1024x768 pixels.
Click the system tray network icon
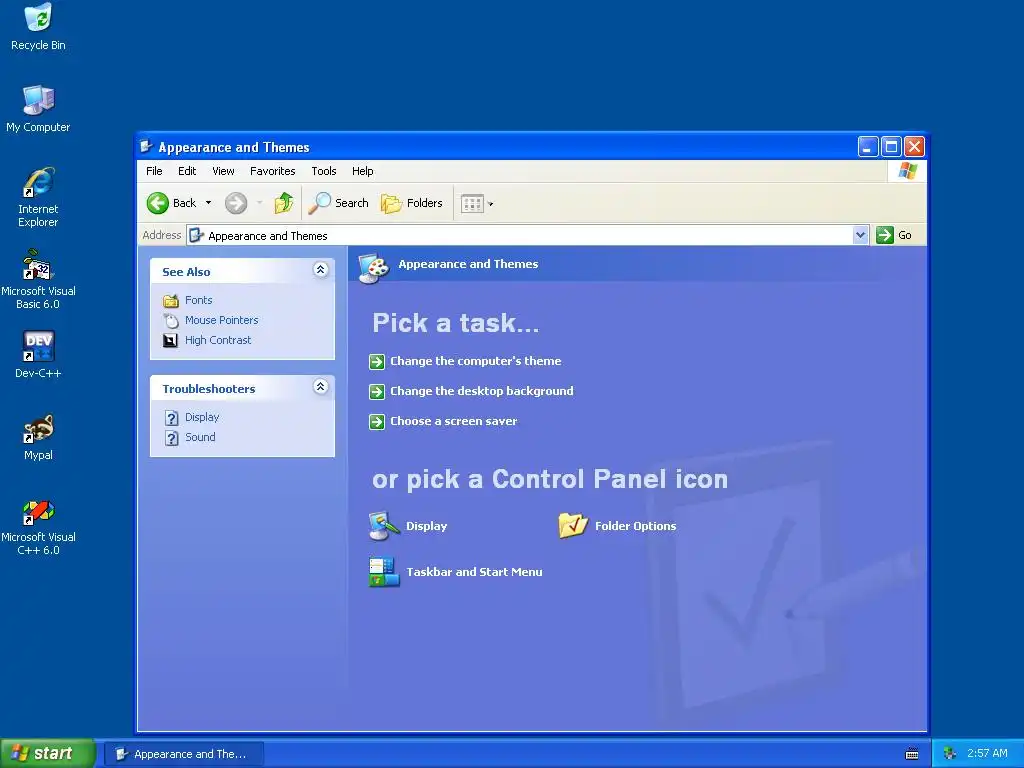[950, 754]
